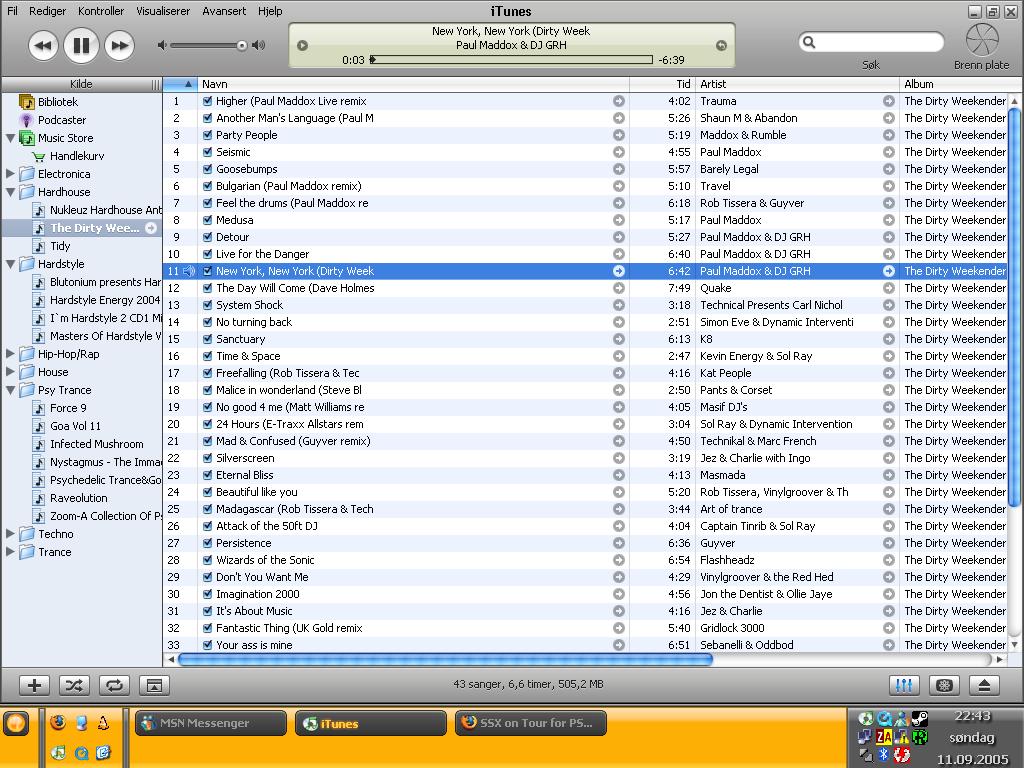Expand the Electronica folder
This screenshot has height=768, width=1024.
click(10, 174)
